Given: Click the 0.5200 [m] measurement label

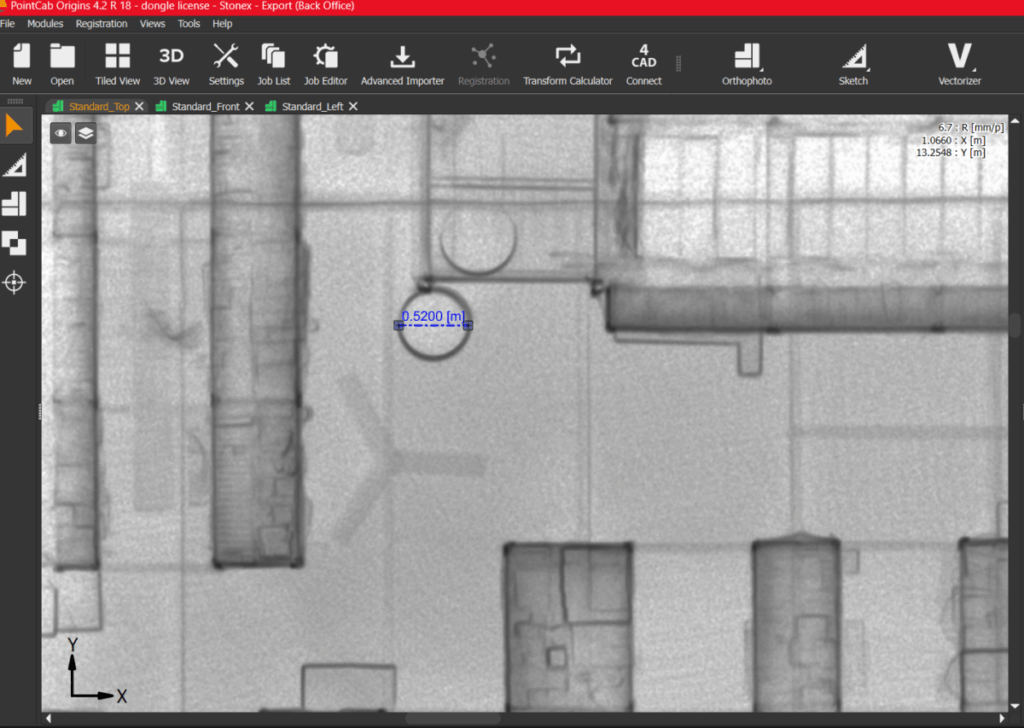Looking at the screenshot, I should click(x=433, y=317).
